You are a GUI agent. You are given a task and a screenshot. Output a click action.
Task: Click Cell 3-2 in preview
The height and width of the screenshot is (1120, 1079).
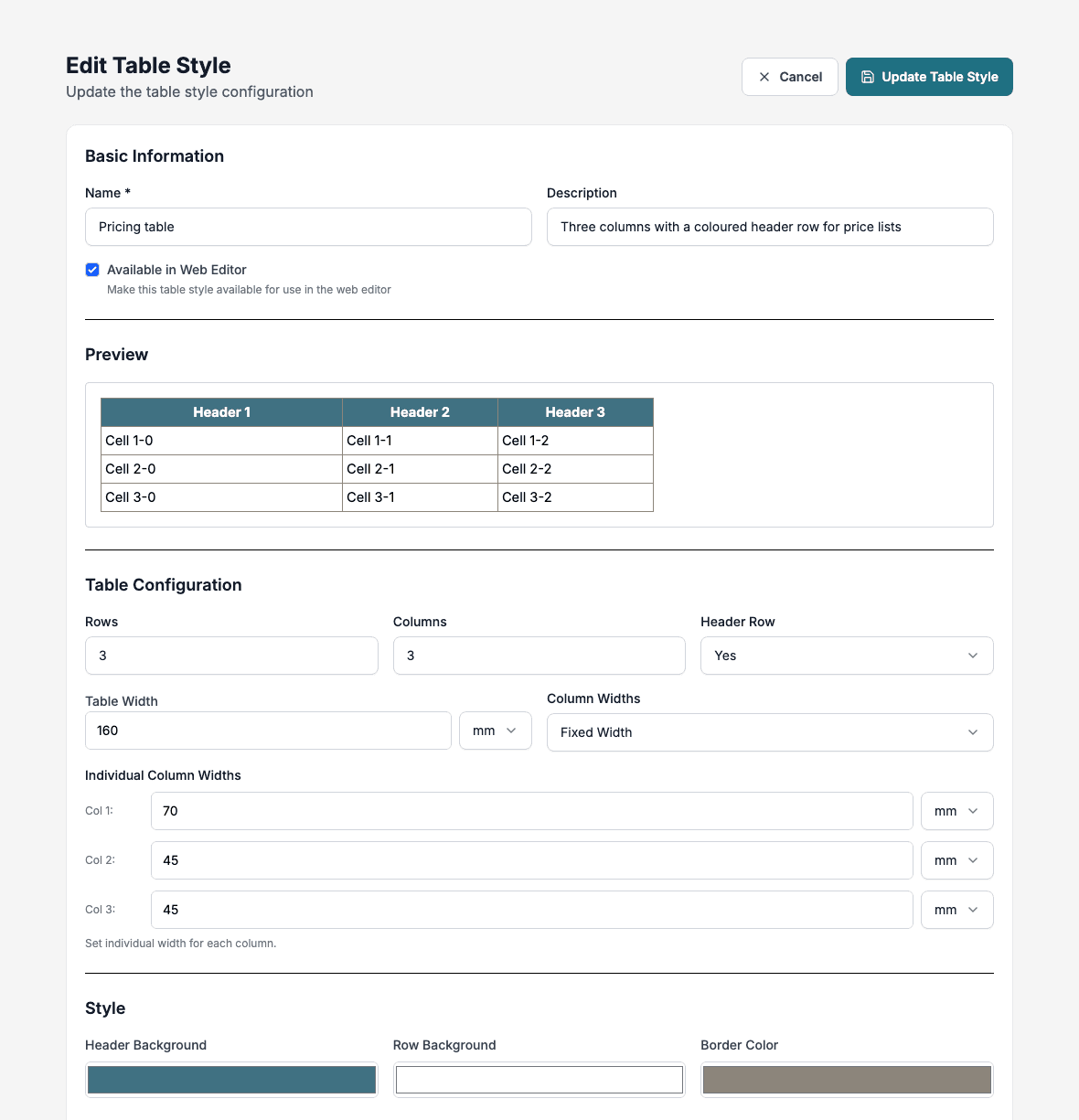coord(575,497)
